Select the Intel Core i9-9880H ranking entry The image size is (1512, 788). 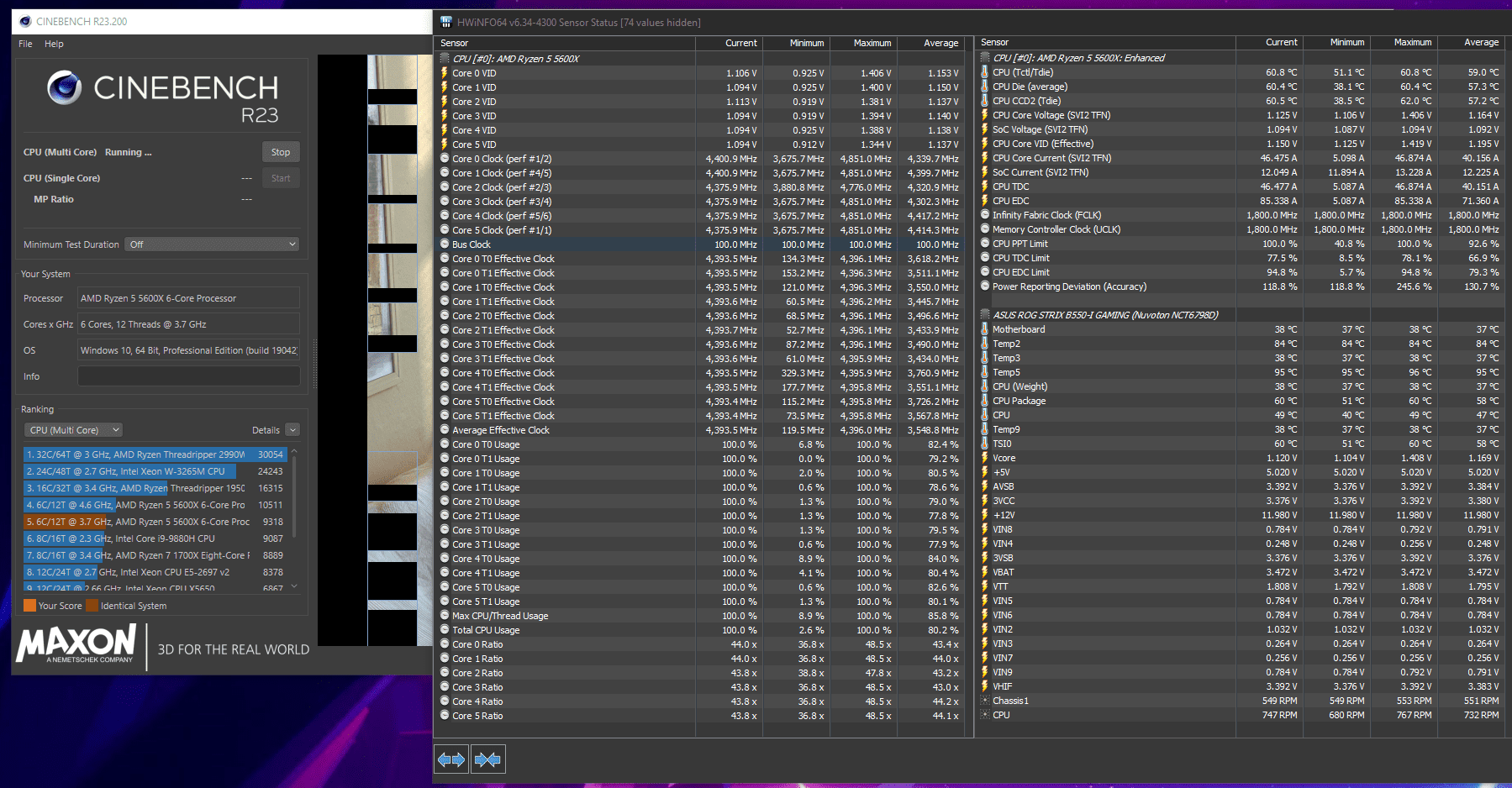155,538
